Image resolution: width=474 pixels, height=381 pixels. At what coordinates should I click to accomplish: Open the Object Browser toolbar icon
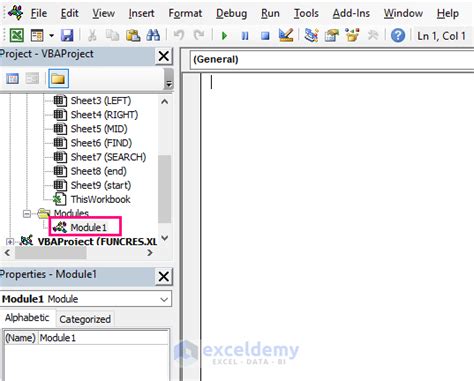coord(352,35)
